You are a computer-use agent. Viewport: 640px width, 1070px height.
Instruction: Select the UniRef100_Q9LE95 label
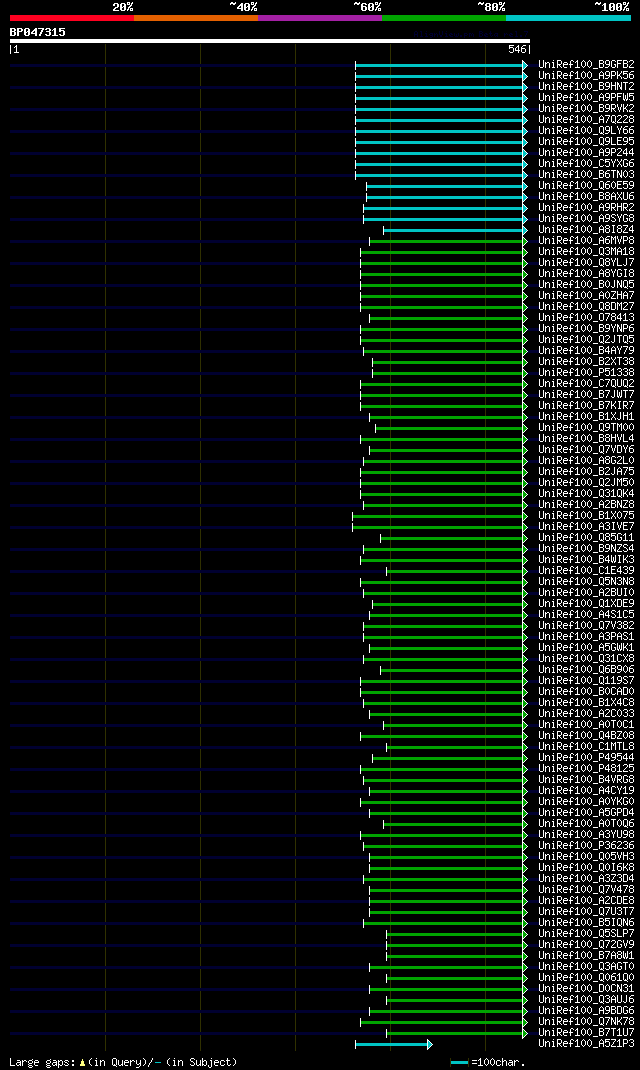click(x=586, y=141)
